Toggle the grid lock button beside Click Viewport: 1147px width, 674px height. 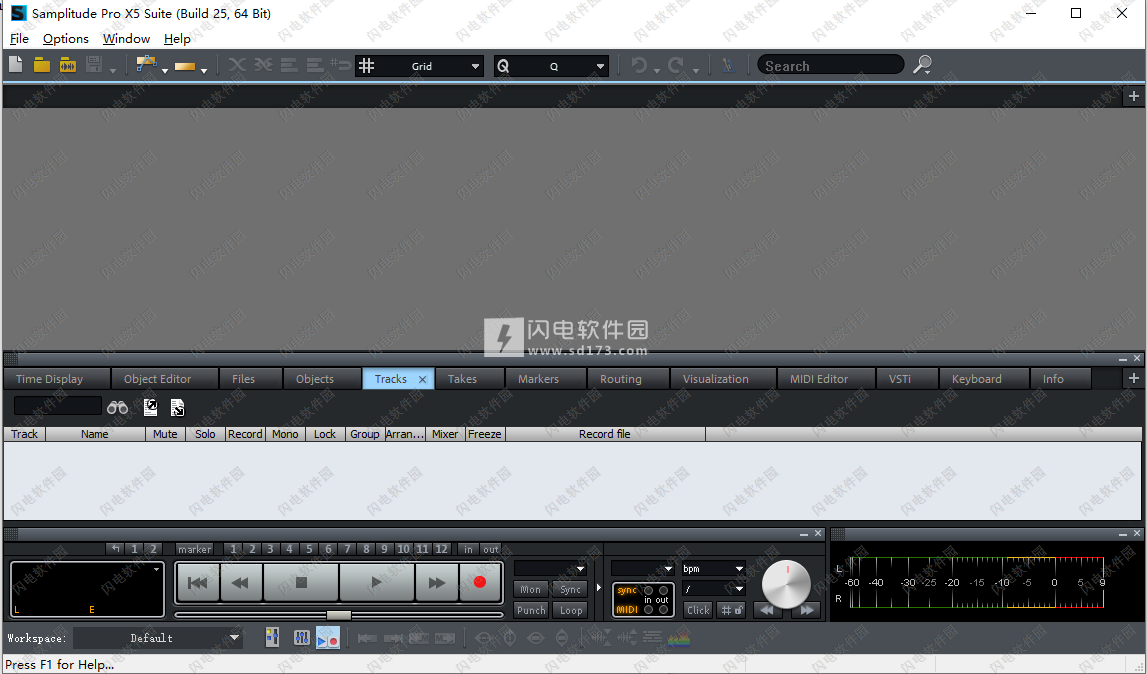pos(731,610)
